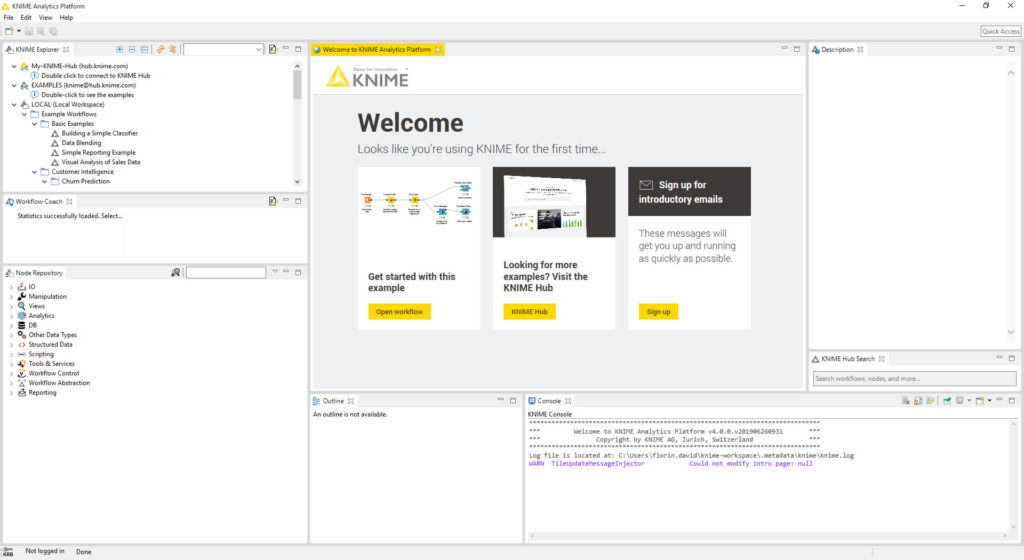Click the Structured Data brackets icon
Image resolution: width=1024 pixels, height=560 pixels.
pos(22,344)
